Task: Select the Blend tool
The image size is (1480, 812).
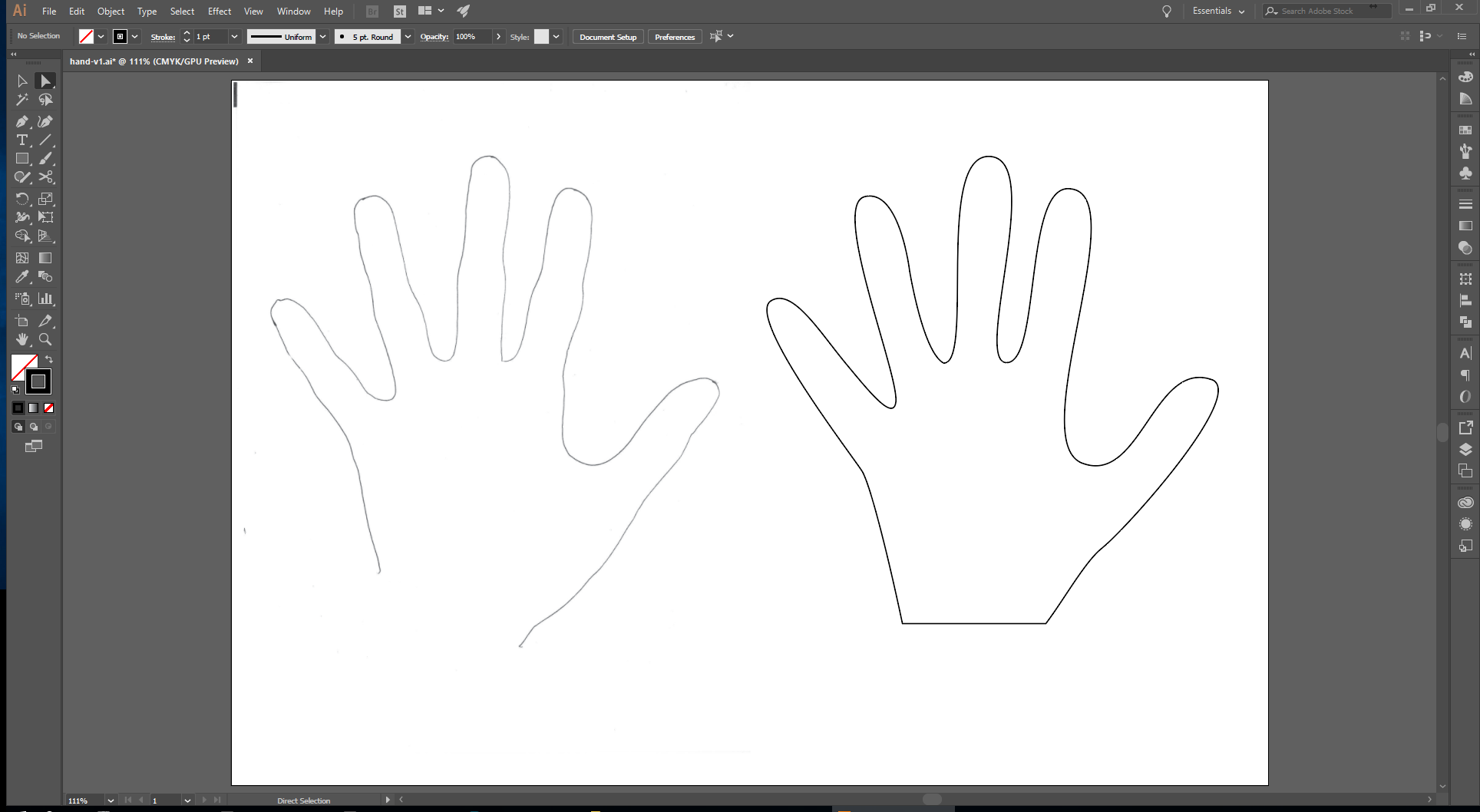Action: (45, 276)
